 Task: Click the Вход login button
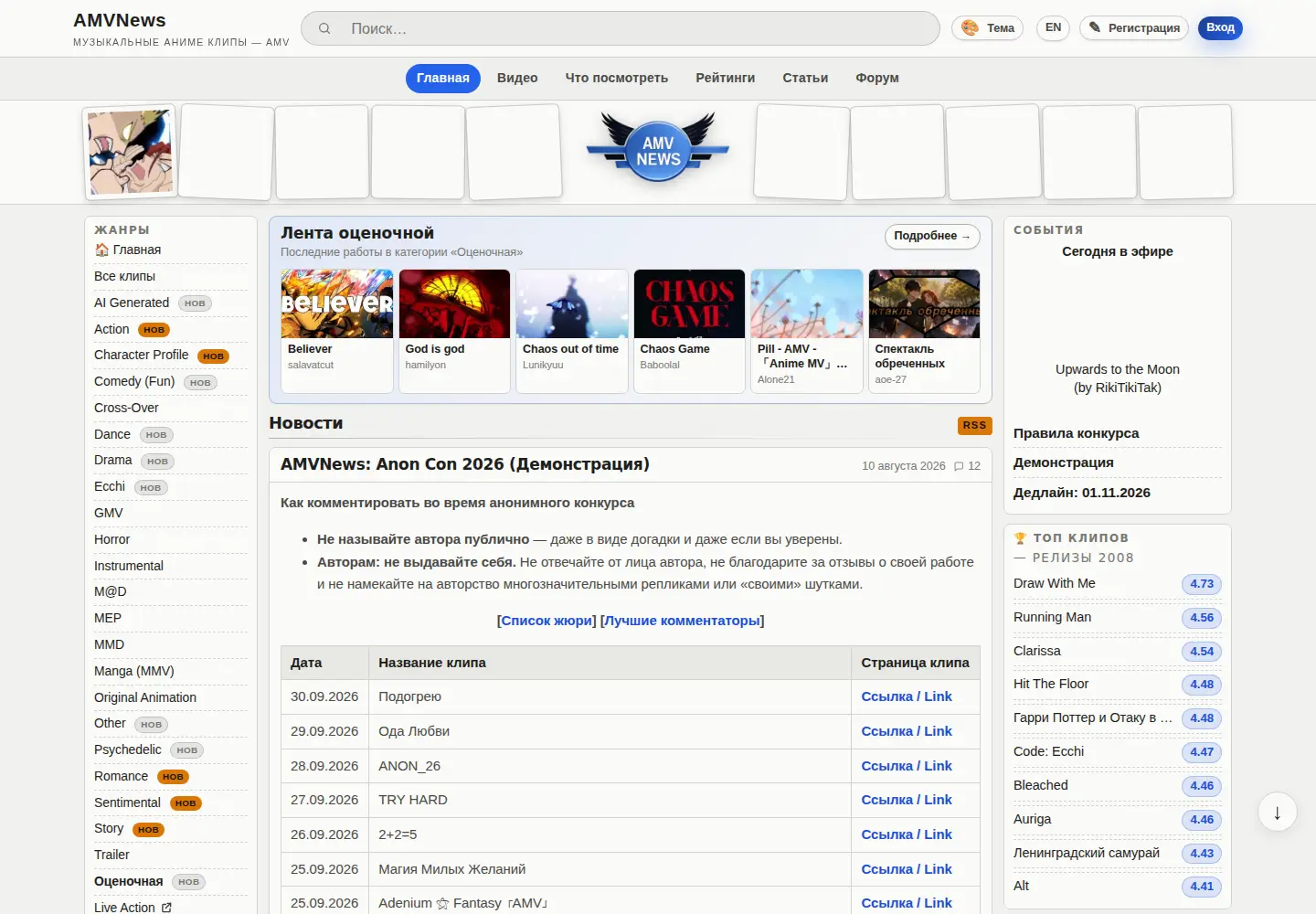[x=1220, y=27]
